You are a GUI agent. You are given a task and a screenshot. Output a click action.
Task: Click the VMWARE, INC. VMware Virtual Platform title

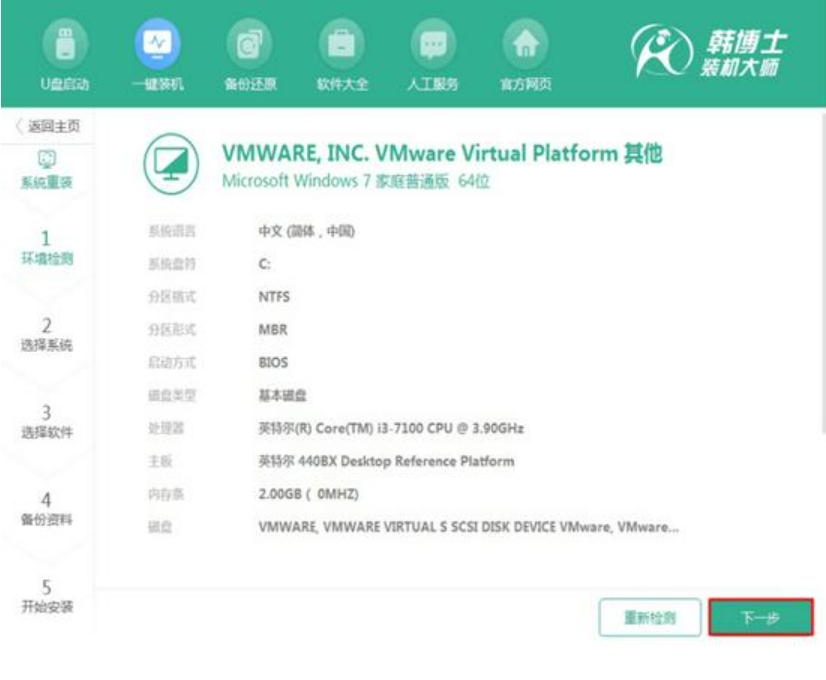442,153
